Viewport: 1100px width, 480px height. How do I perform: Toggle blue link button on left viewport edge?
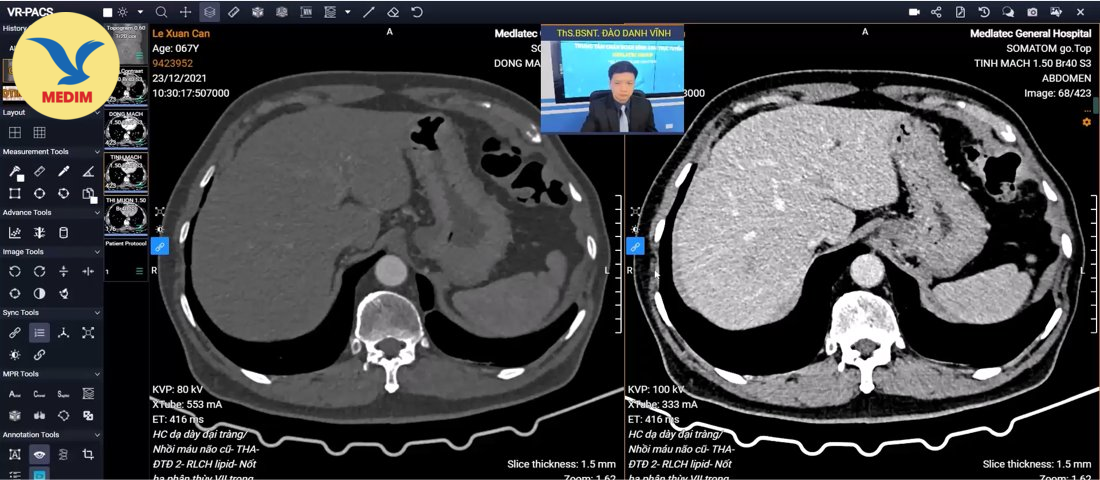coord(159,246)
